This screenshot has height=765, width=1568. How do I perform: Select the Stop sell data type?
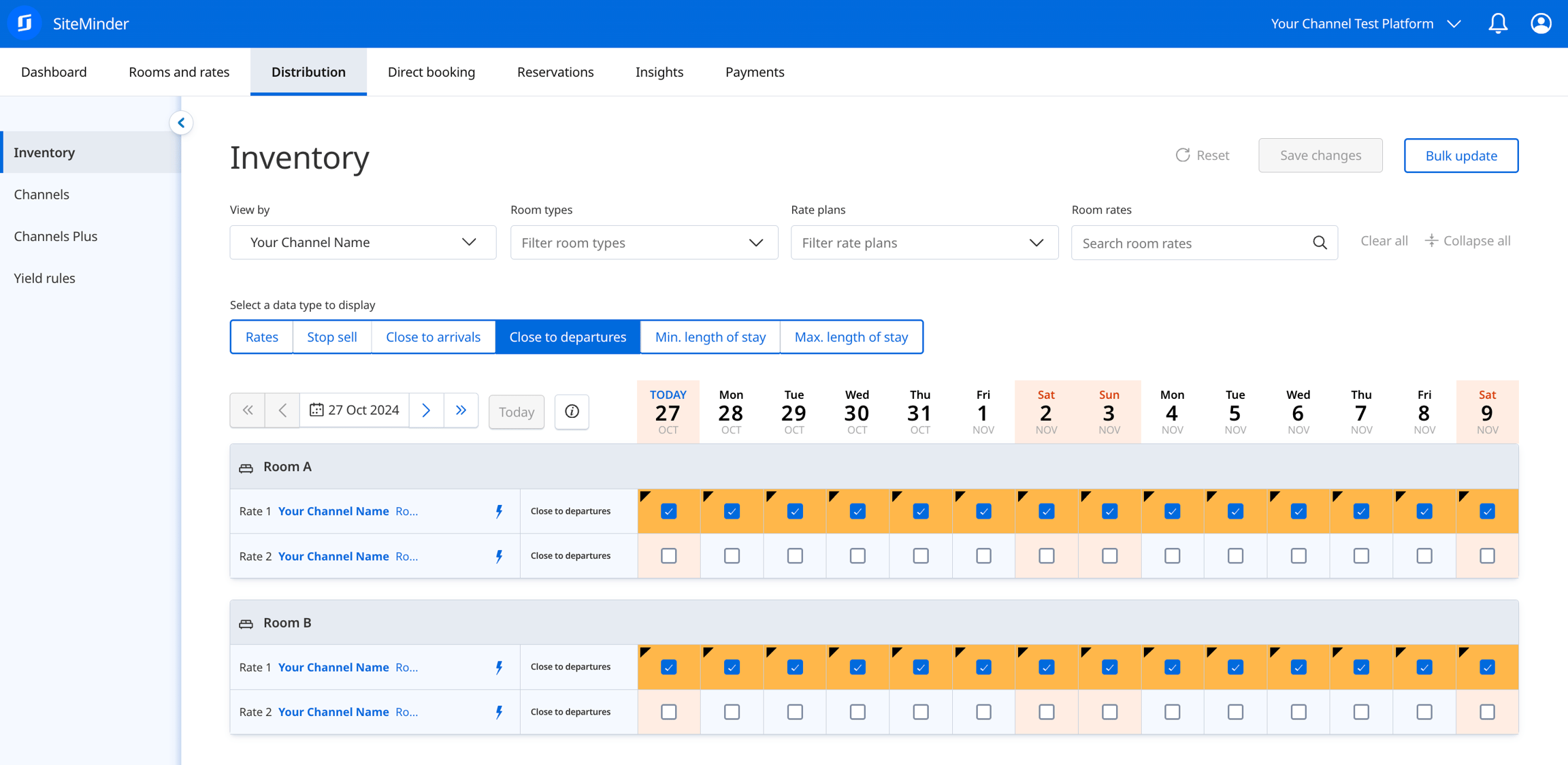(332, 337)
